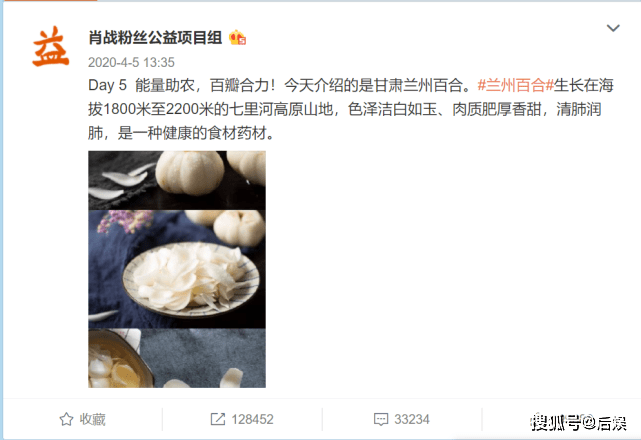The height and width of the screenshot is (440, 641).
Task: Click the crown membership badge icon
Action: (238, 38)
